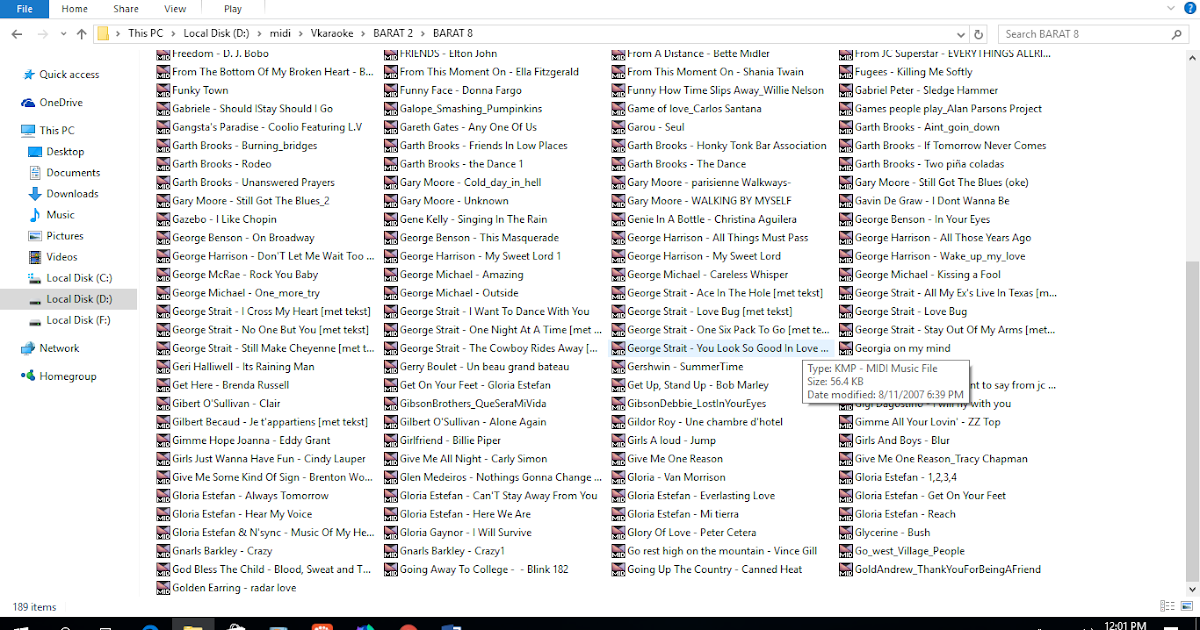This screenshot has width=1200, height=630.
Task: Switch to details view in status bar
Action: tap(1167, 606)
